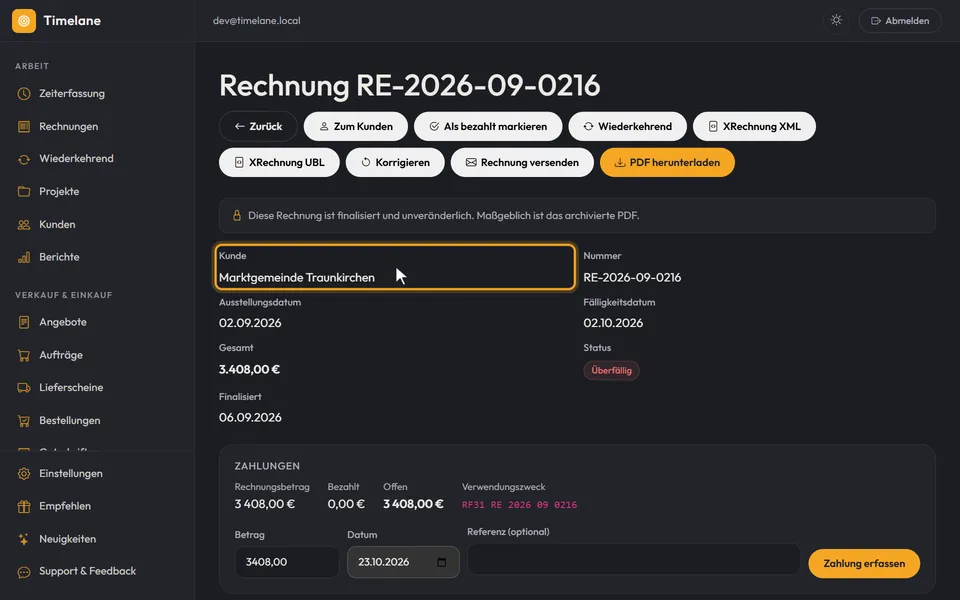The width and height of the screenshot is (960, 600).
Task: Export the XRechnung UBL file
Action: (279, 162)
